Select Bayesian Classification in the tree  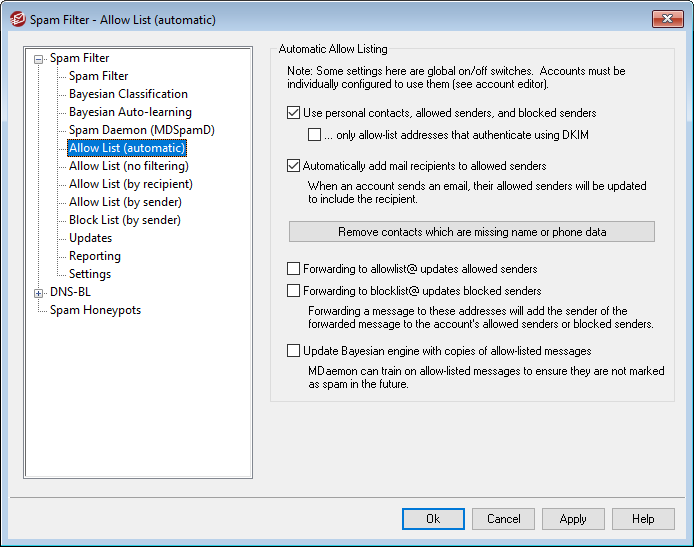click(128, 94)
